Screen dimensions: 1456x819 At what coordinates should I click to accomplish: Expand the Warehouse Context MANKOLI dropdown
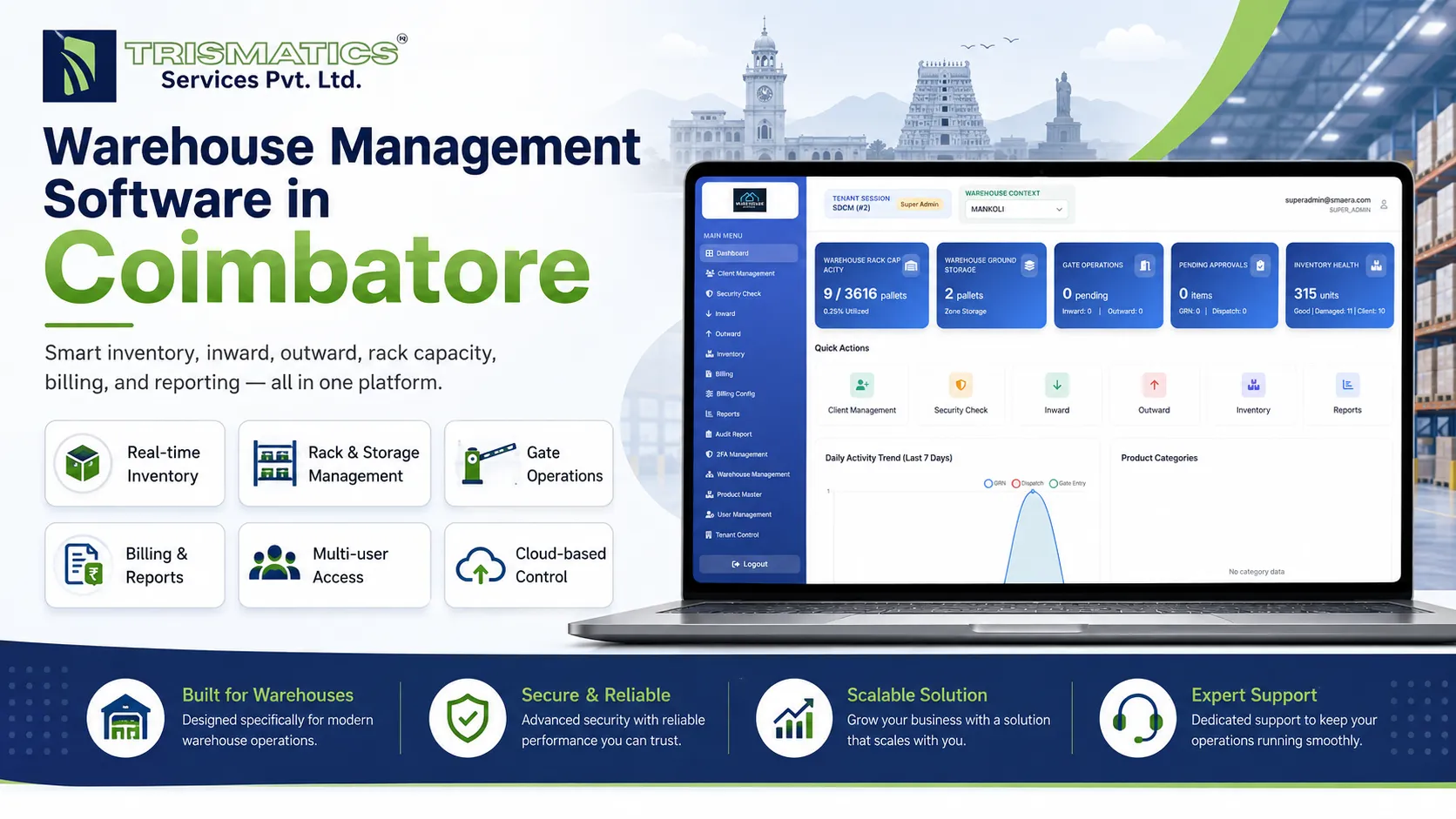tap(1016, 209)
